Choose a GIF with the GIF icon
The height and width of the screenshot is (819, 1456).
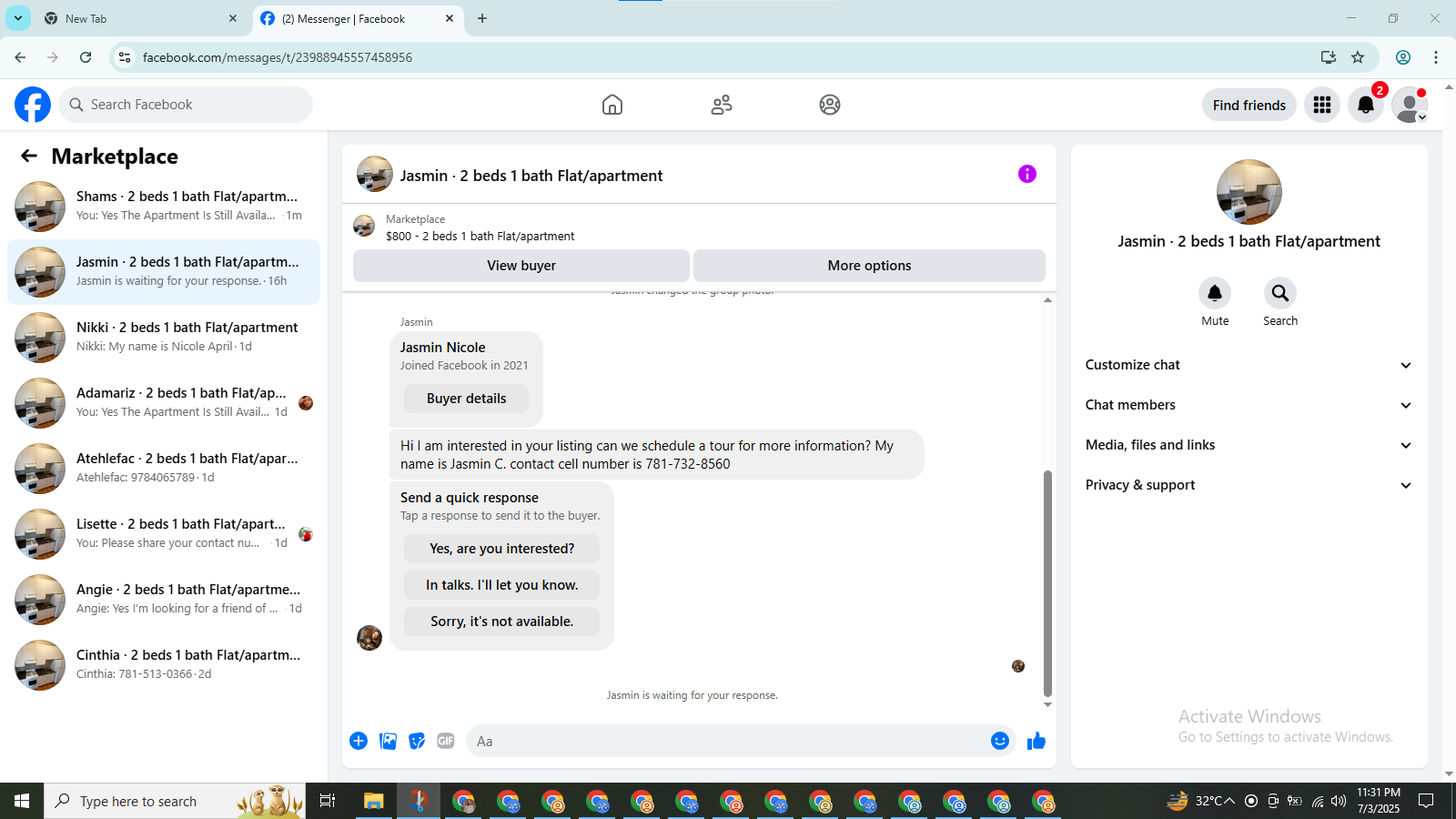click(x=446, y=741)
